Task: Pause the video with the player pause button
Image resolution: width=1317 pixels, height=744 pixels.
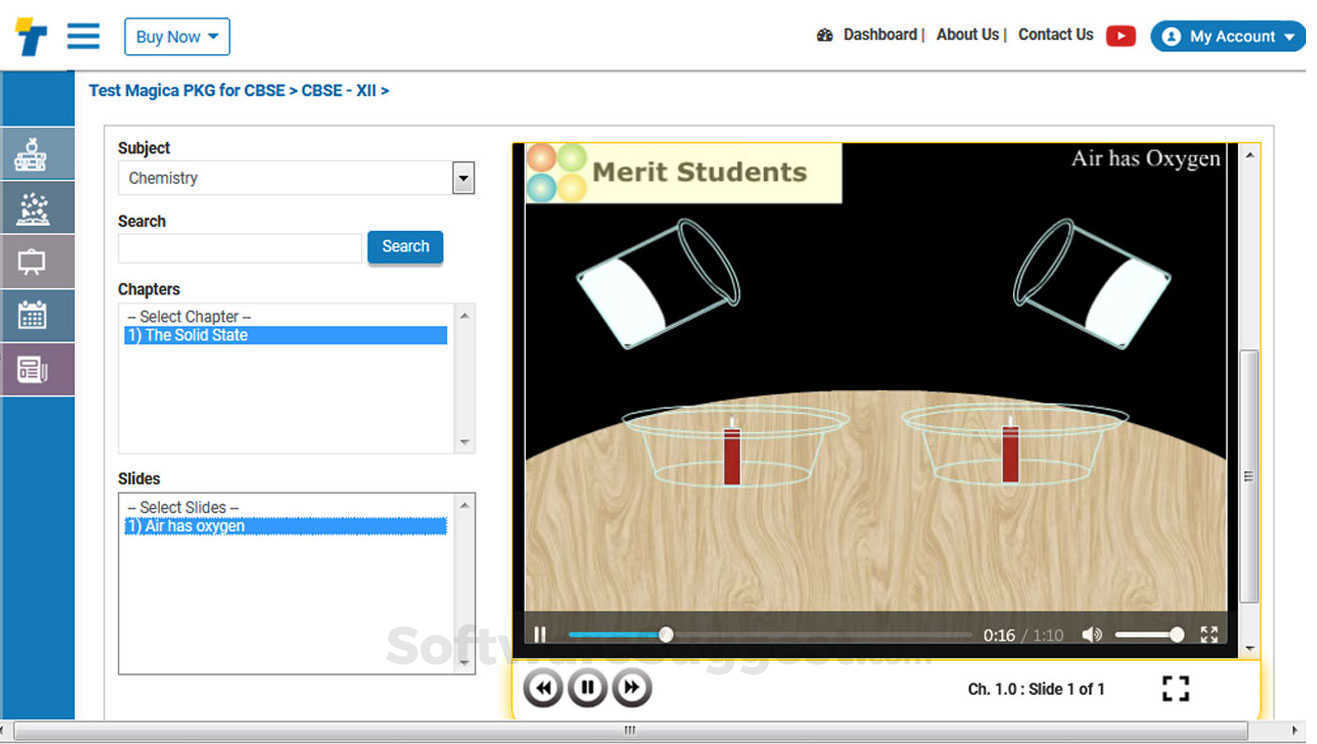Action: (x=540, y=634)
